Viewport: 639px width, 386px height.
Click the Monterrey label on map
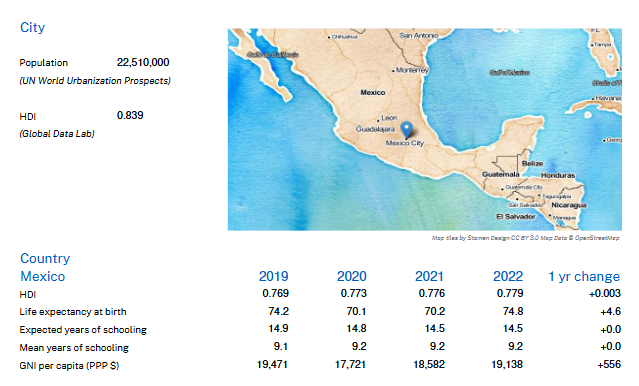click(x=412, y=70)
